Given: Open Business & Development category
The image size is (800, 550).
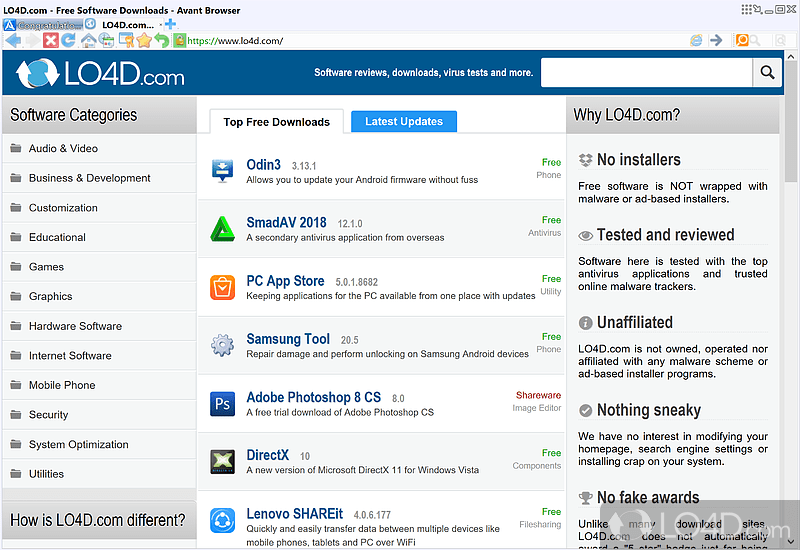Looking at the screenshot, I should (99, 178).
